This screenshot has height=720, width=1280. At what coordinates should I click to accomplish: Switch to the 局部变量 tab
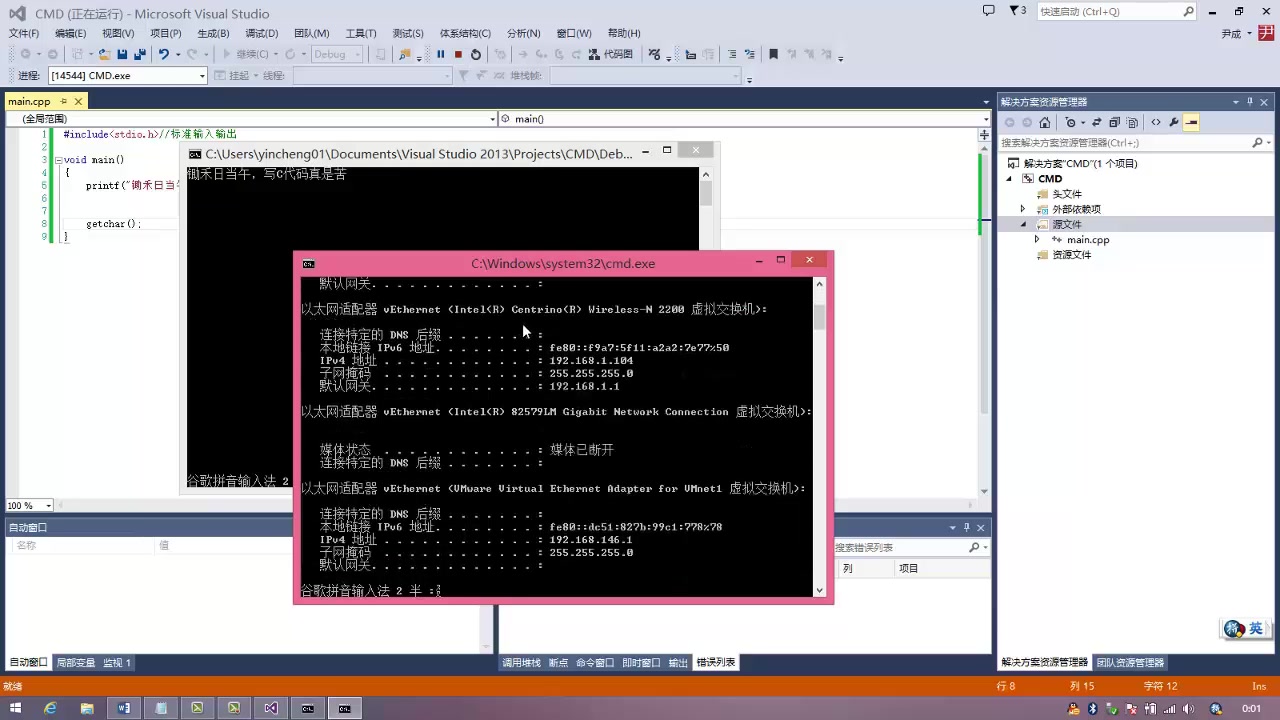tap(76, 663)
